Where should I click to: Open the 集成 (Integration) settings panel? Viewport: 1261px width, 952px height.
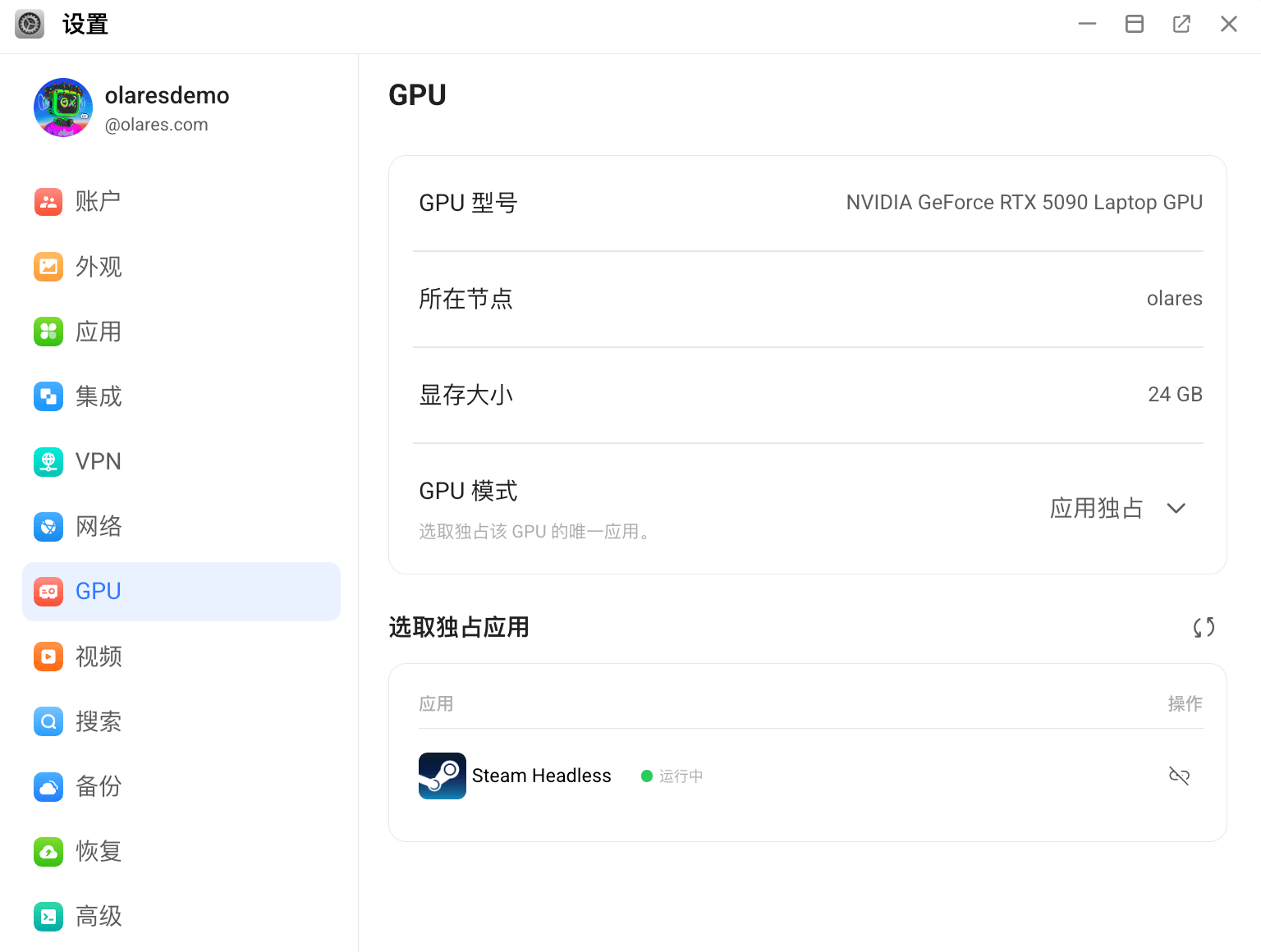pos(99,396)
